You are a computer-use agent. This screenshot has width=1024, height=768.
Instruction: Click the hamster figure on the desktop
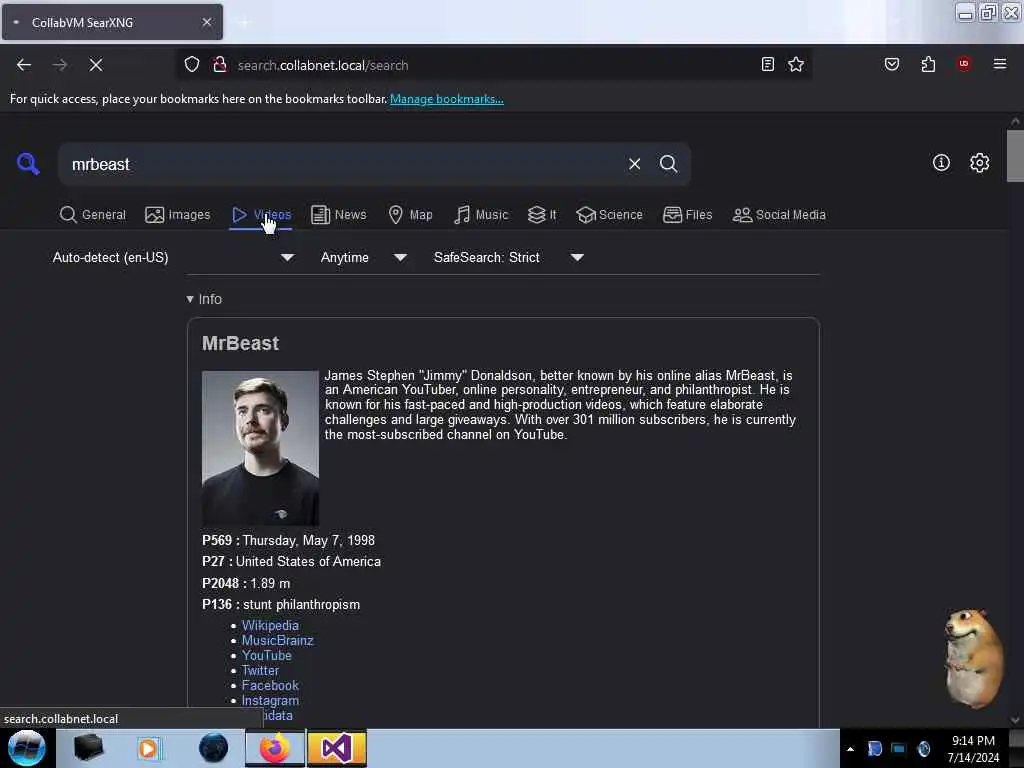click(973, 658)
